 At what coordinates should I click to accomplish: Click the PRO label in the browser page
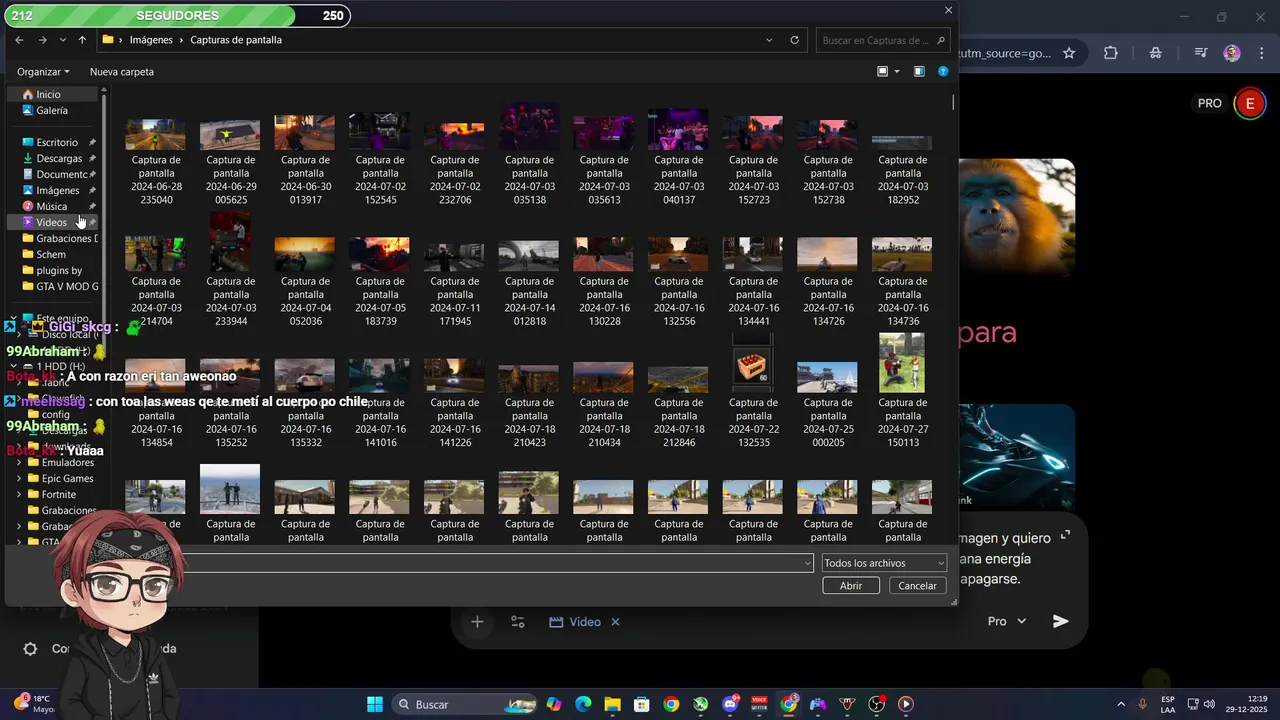pyautogui.click(x=1210, y=103)
